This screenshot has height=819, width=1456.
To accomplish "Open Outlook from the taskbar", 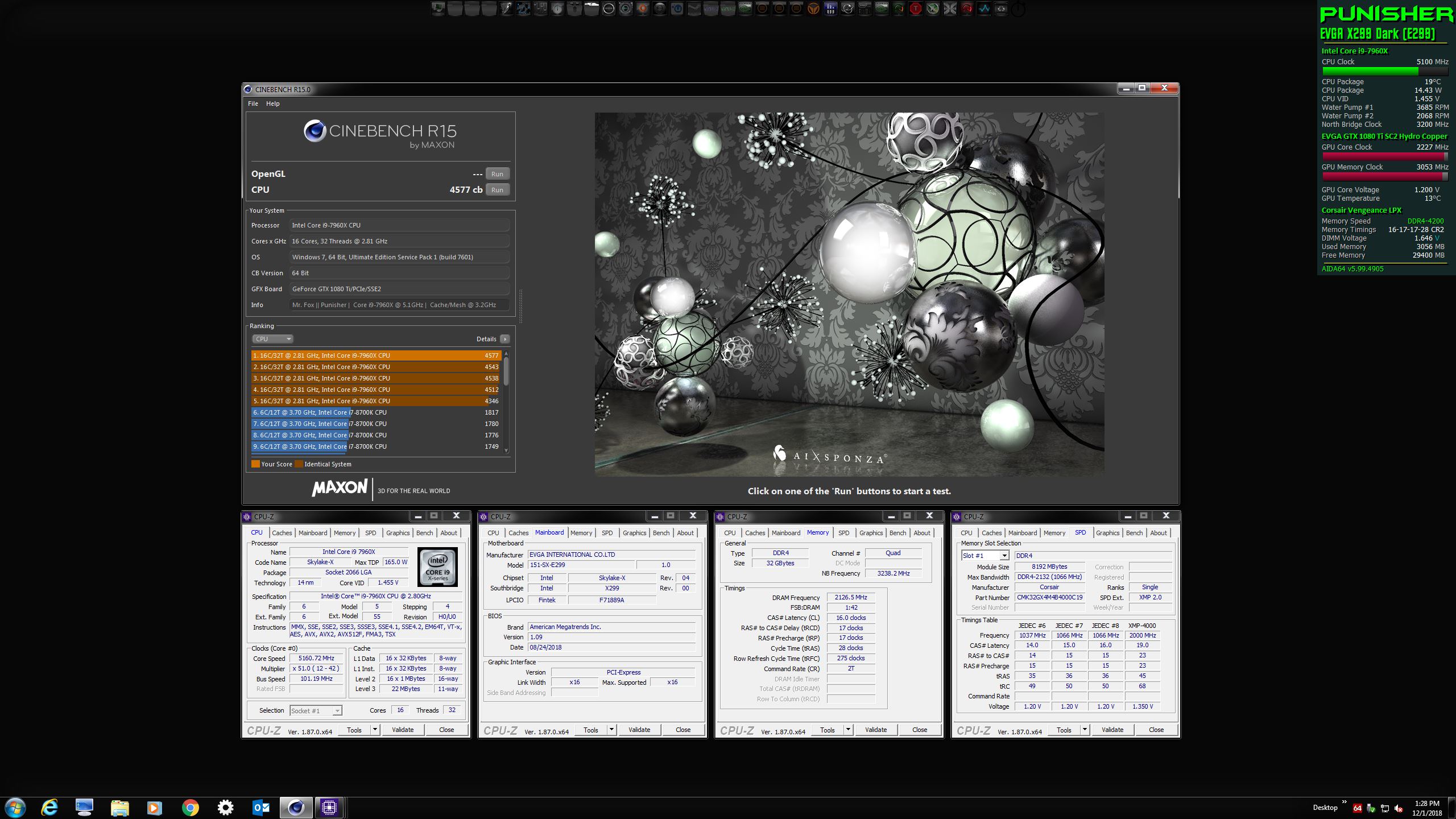I will [x=260, y=807].
